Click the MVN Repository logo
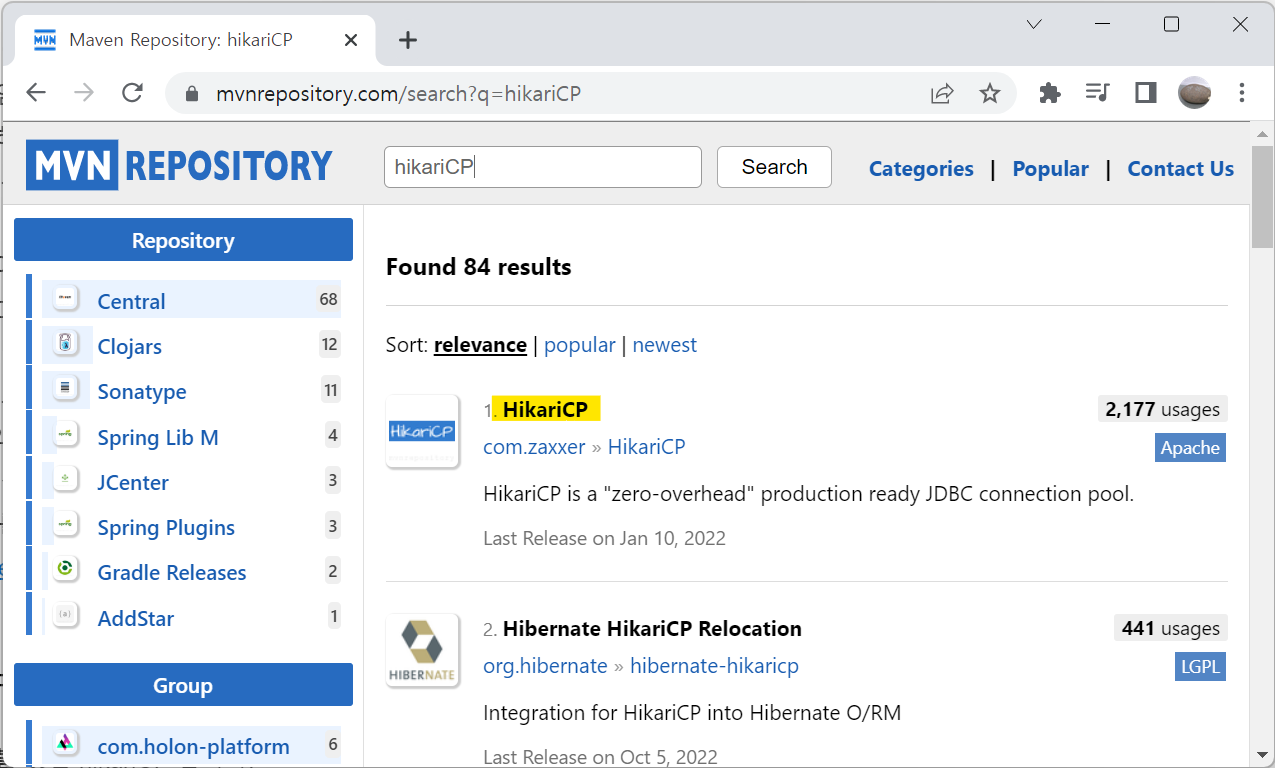 coord(179,165)
